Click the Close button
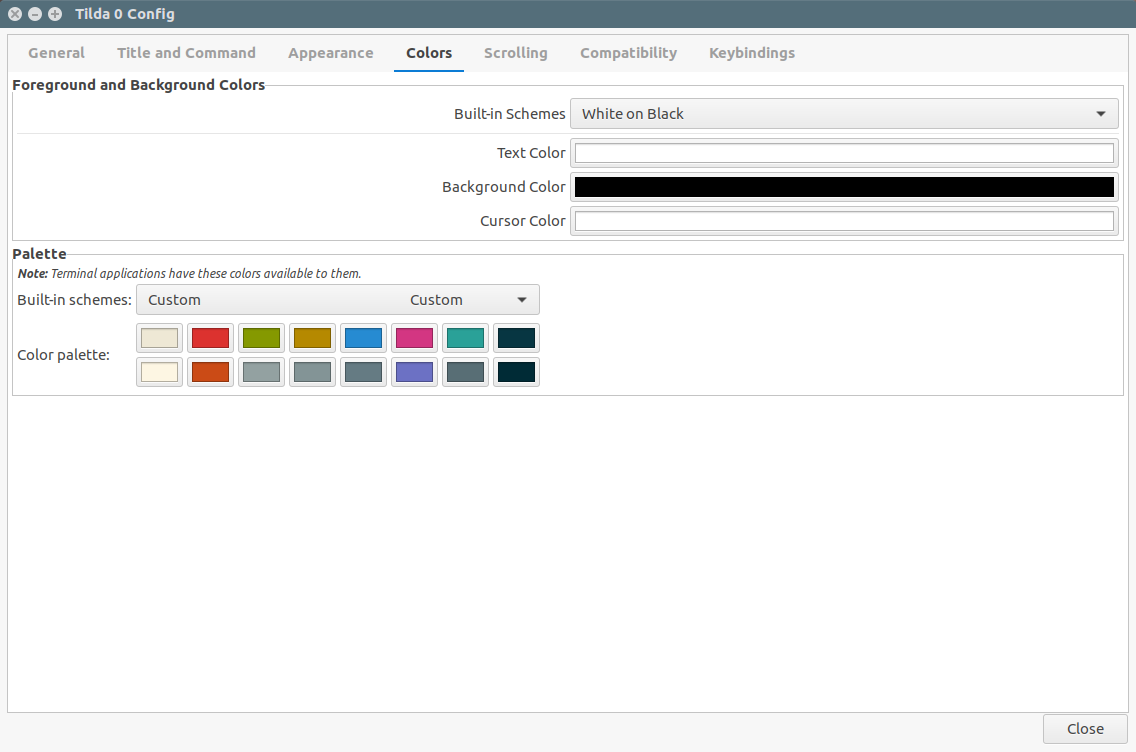1136x752 pixels. coord(1085,729)
